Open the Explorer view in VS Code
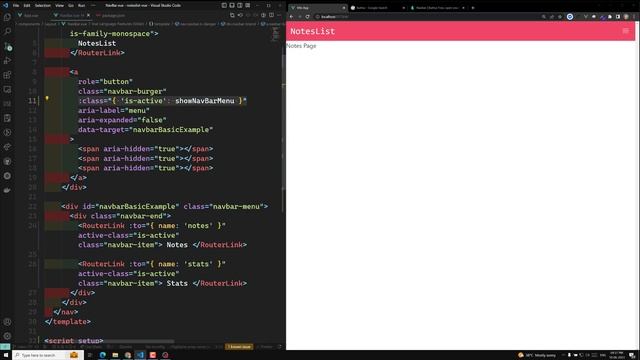The width and height of the screenshot is (640, 360). tap(7, 17)
